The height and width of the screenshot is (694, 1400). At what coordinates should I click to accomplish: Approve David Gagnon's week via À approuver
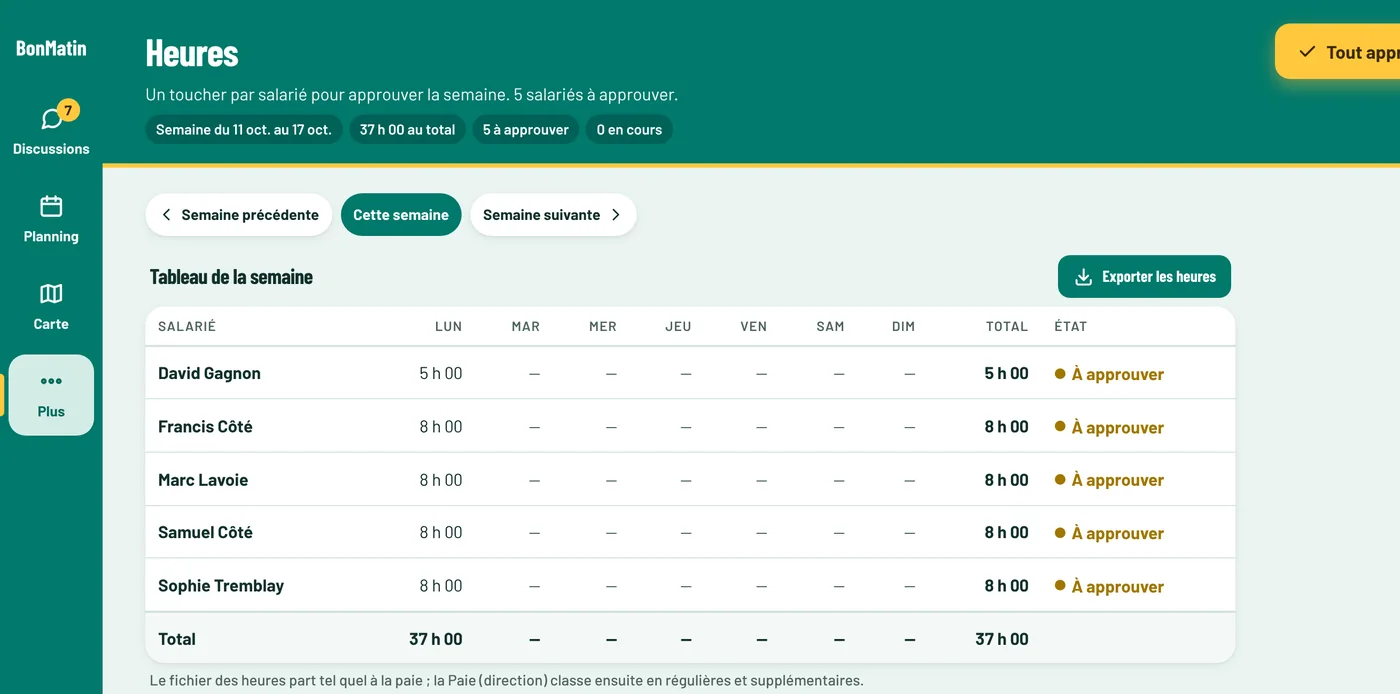click(1109, 374)
